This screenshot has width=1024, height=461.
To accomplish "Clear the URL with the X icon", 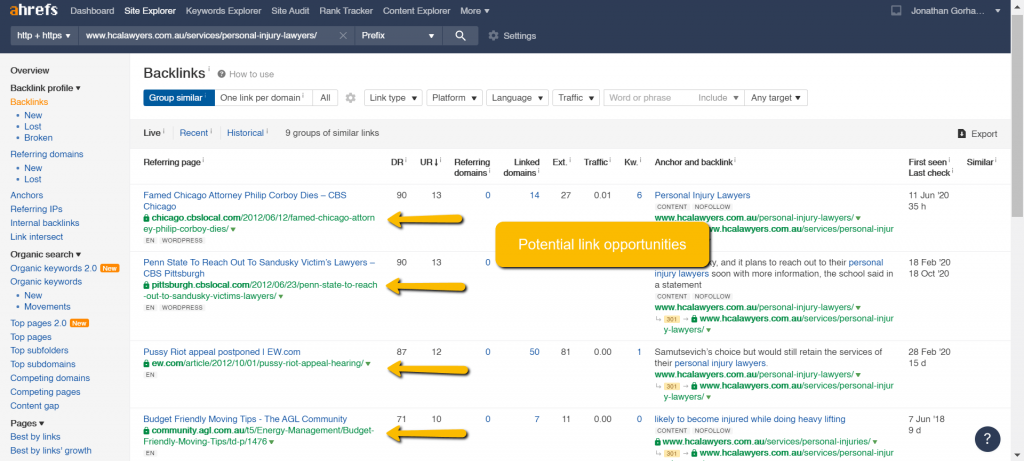I will click(x=343, y=35).
